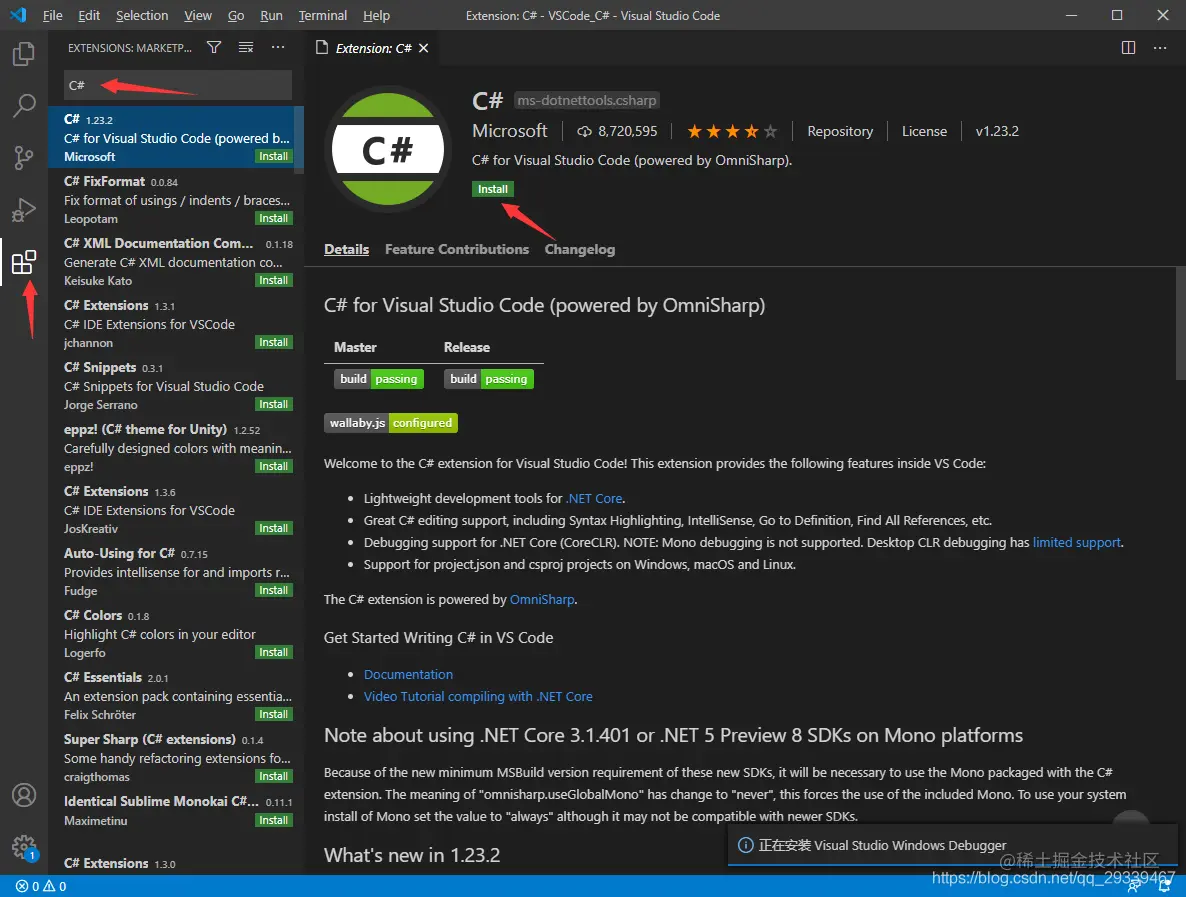The image size is (1186, 897).
Task: Filter extensions with the funnel icon
Action: pos(214,48)
